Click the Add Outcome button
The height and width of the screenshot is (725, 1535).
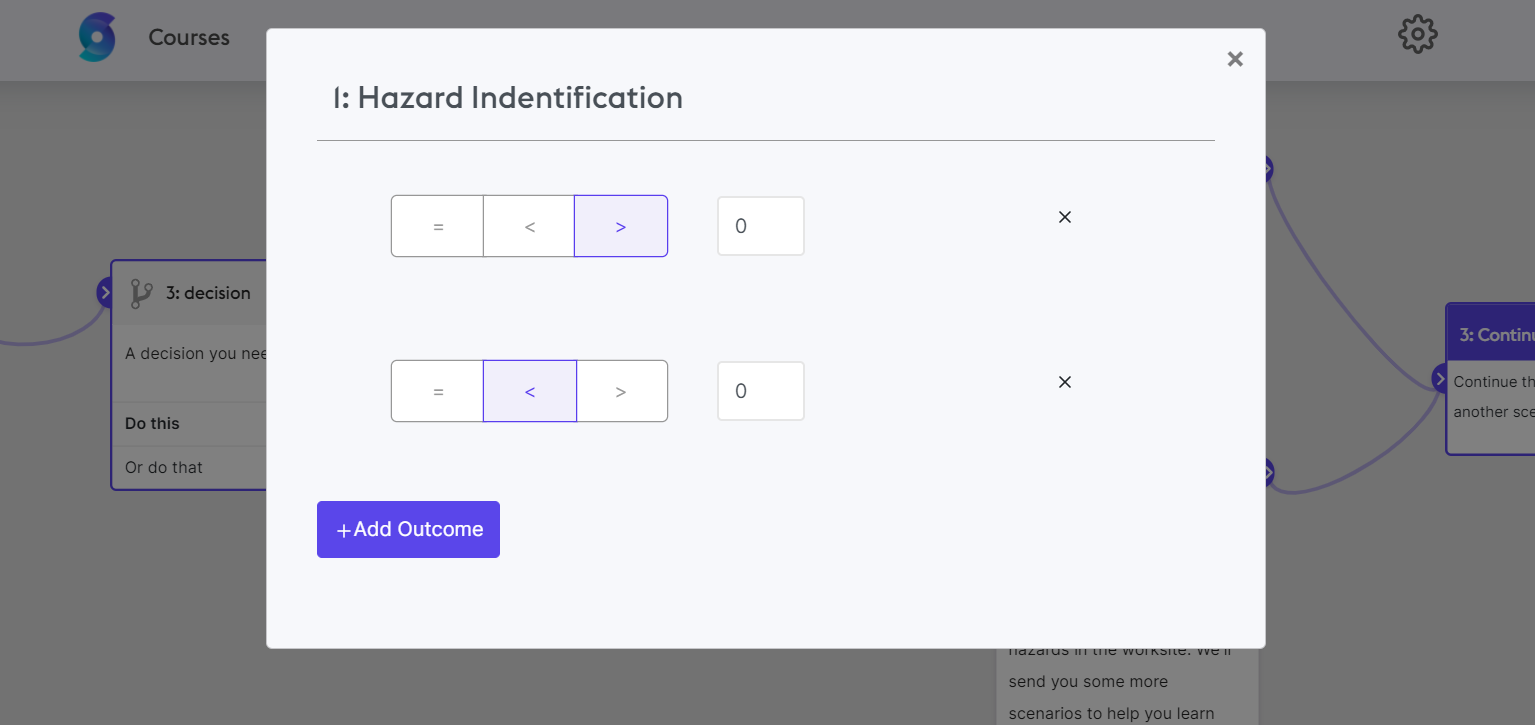[408, 529]
